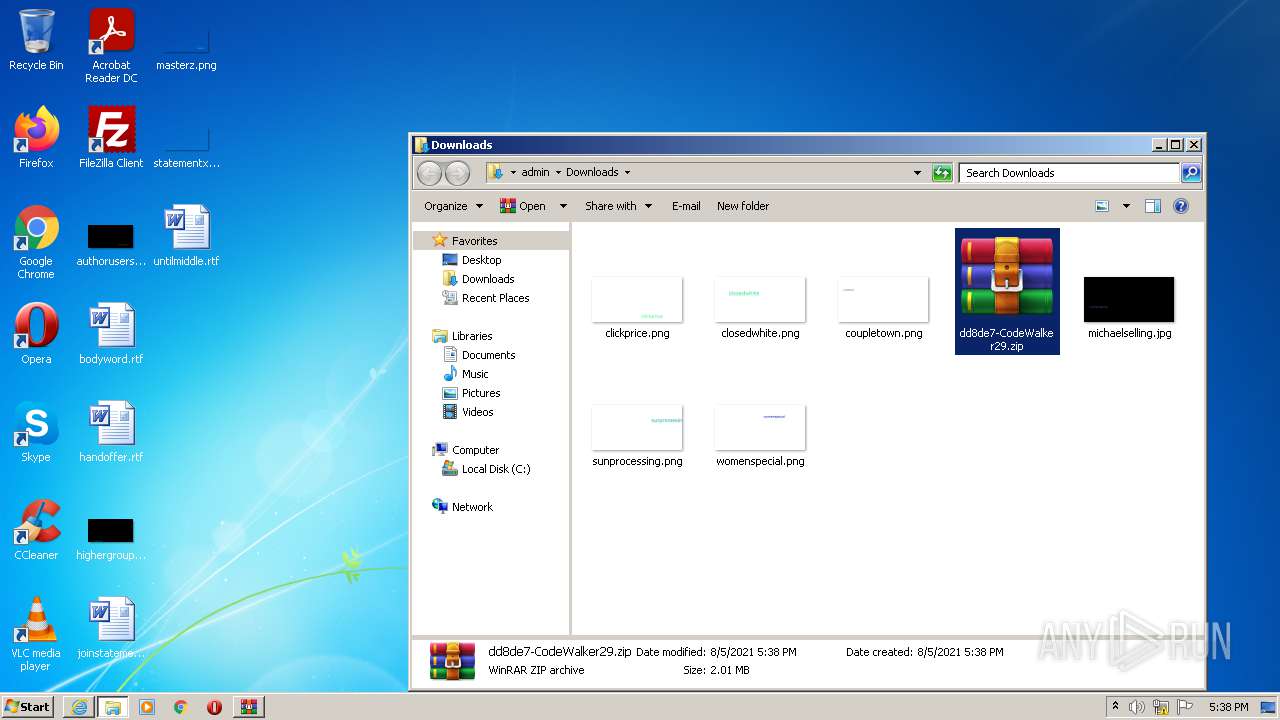
Task: Go forward with the Explorer Forward button
Action: point(457,173)
